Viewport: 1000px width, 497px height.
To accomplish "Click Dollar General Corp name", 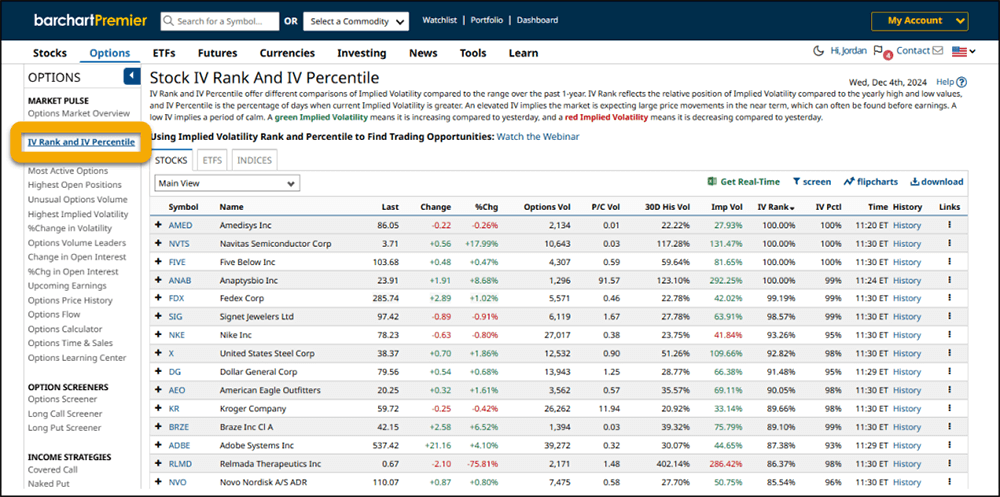I will (257, 372).
